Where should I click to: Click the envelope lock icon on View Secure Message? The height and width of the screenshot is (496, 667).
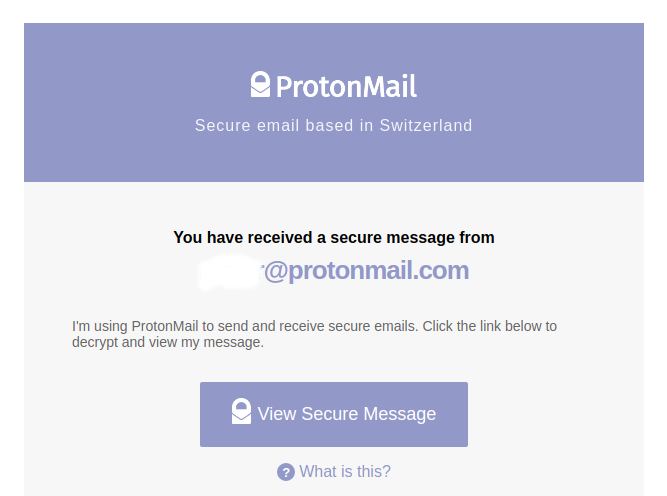(241, 411)
